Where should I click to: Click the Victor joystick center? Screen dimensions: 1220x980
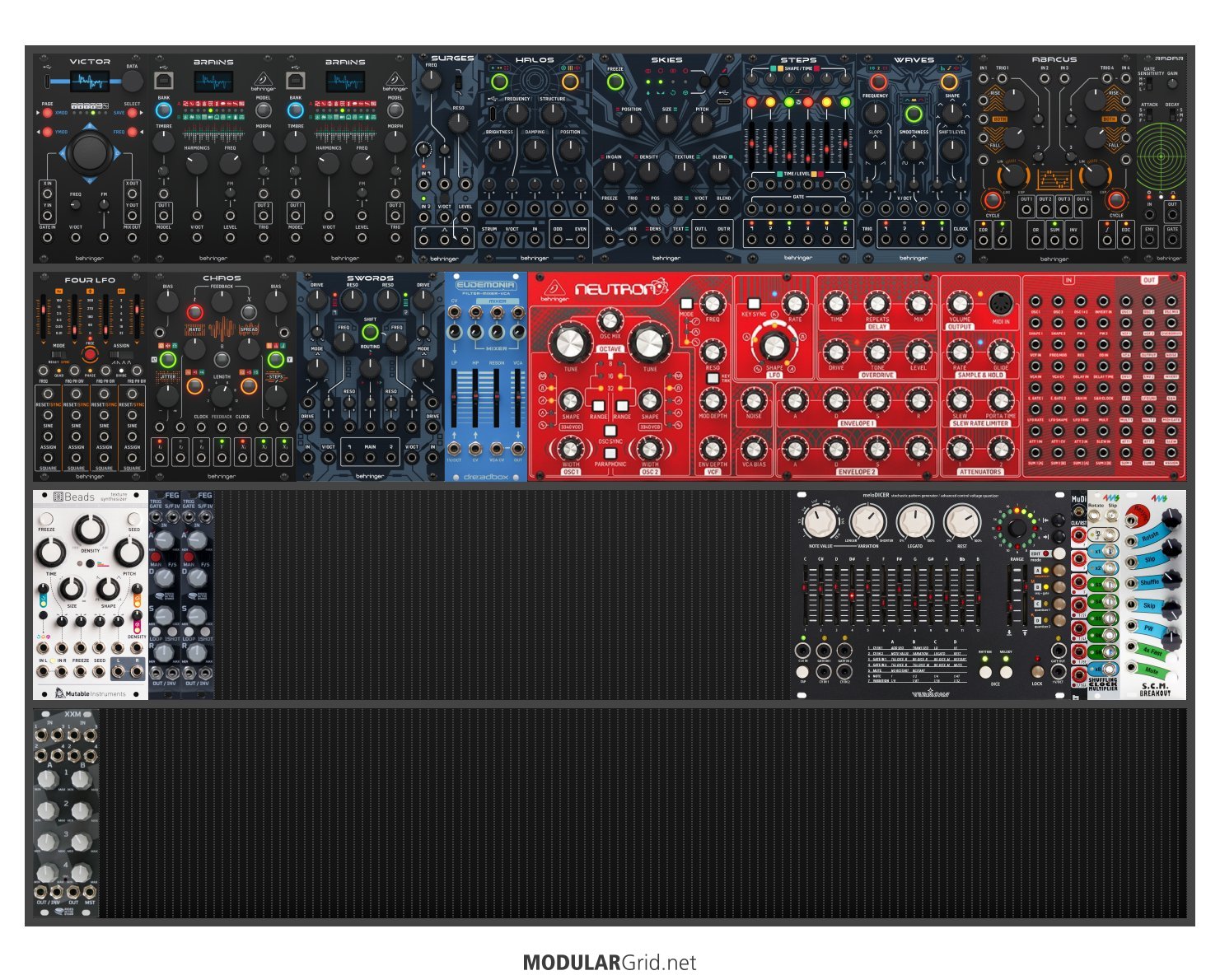89,152
